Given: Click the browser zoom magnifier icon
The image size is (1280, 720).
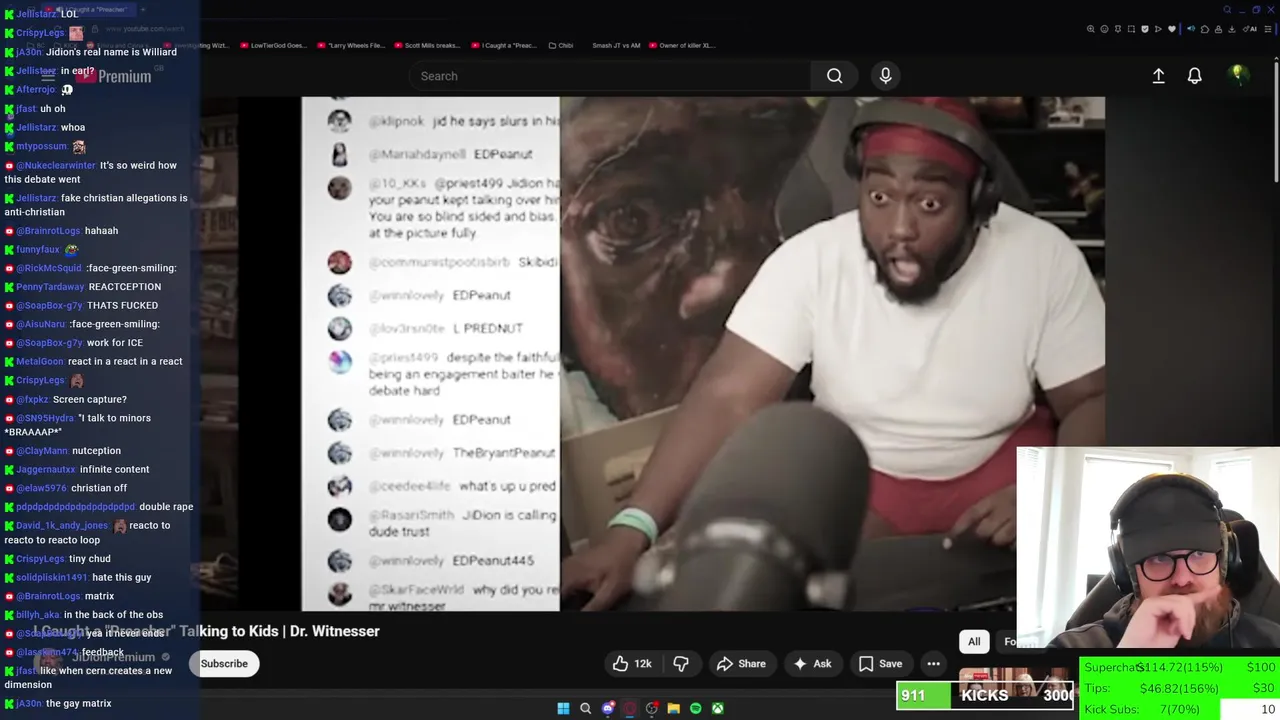Looking at the screenshot, I should pyautogui.click(x=1091, y=29).
